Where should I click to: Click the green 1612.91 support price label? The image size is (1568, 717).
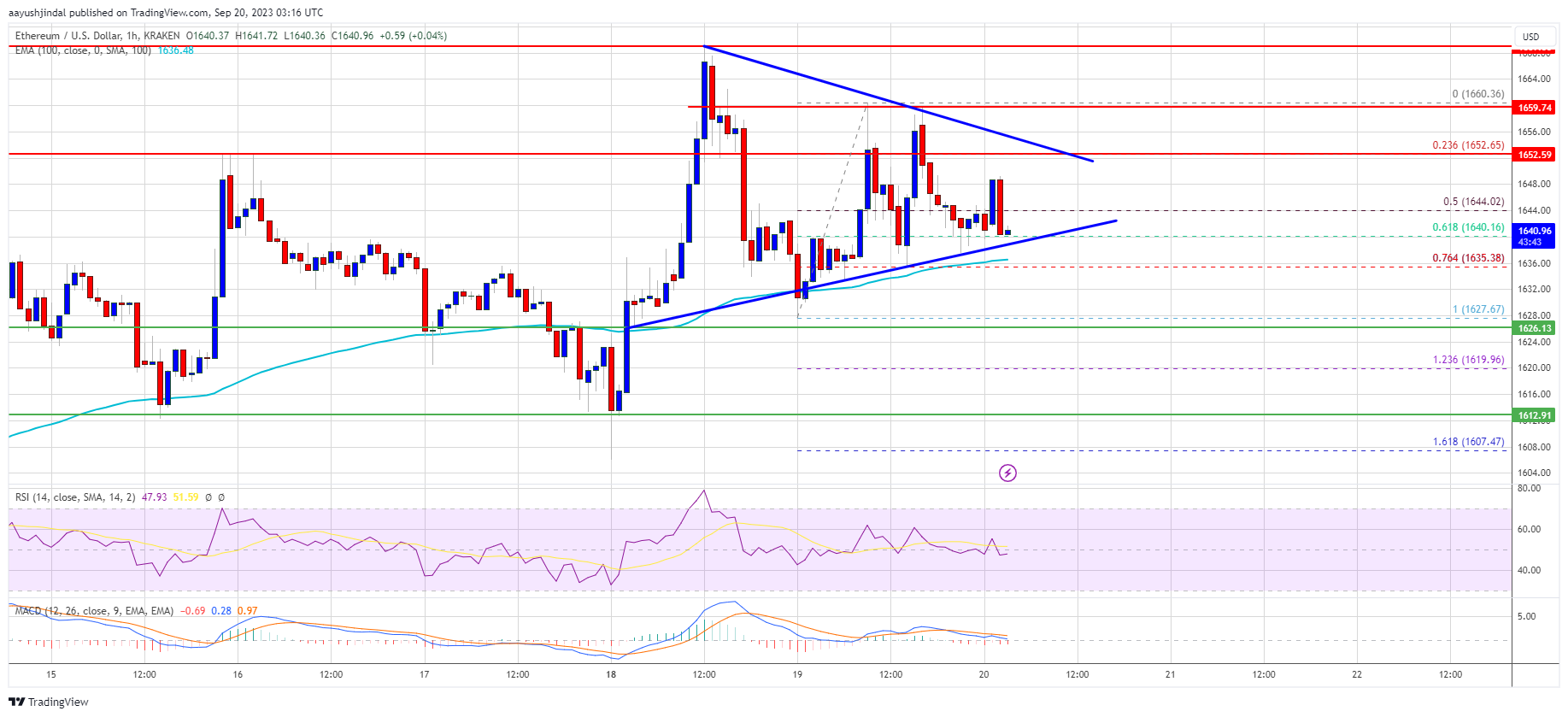pos(1534,415)
